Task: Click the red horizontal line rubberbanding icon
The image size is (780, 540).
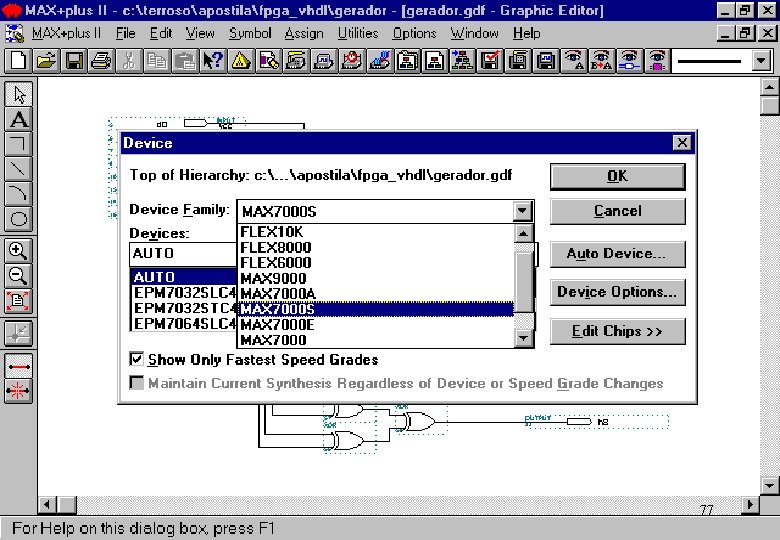Action: tap(19, 366)
